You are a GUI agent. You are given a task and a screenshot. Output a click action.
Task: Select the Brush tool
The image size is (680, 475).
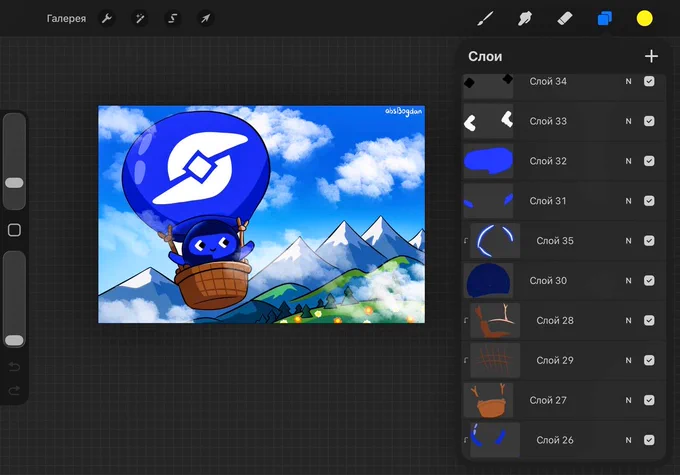click(x=485, y=19)
